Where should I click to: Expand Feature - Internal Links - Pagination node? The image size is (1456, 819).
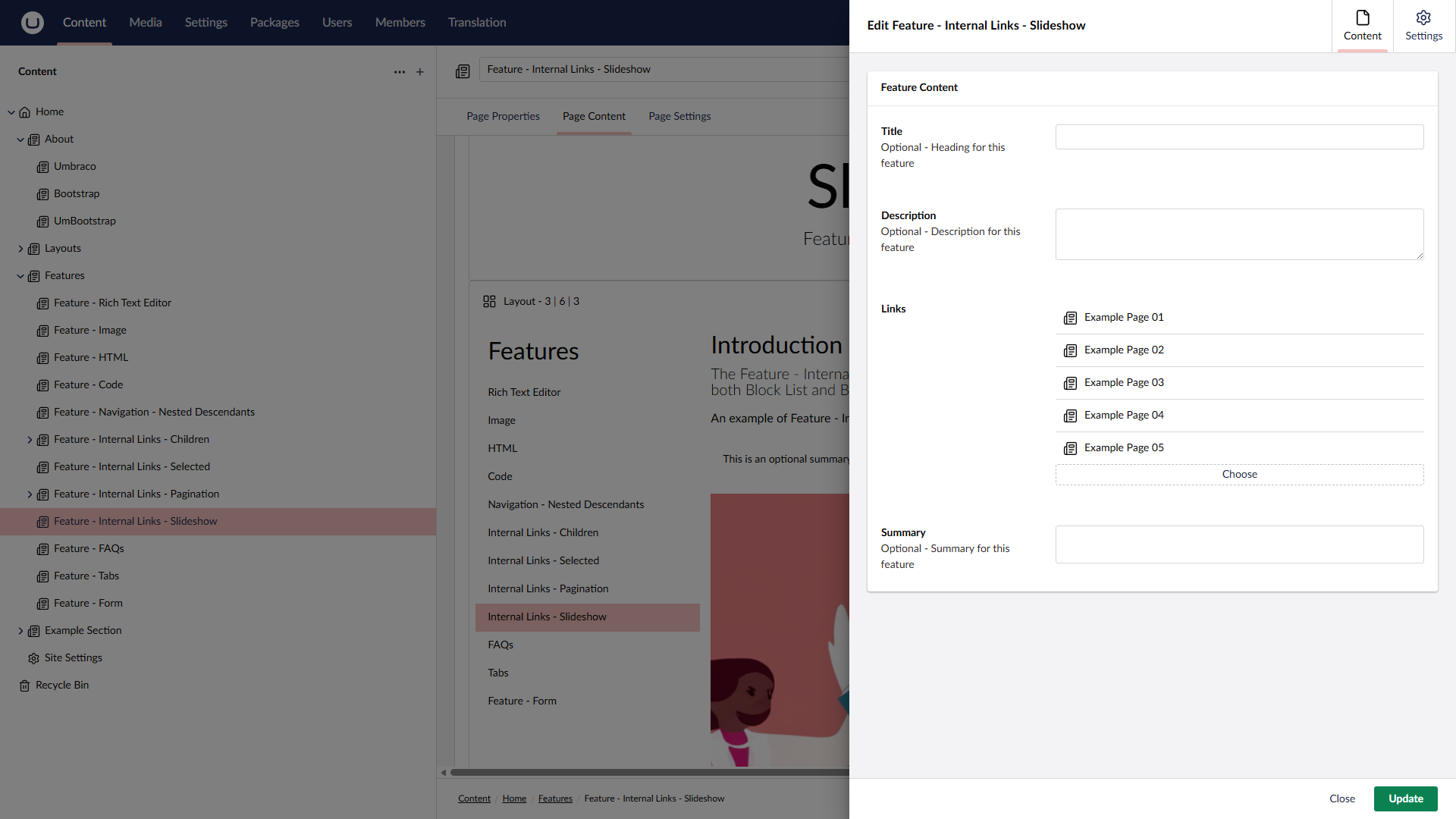pyautogui.click(x=30, y=494)
